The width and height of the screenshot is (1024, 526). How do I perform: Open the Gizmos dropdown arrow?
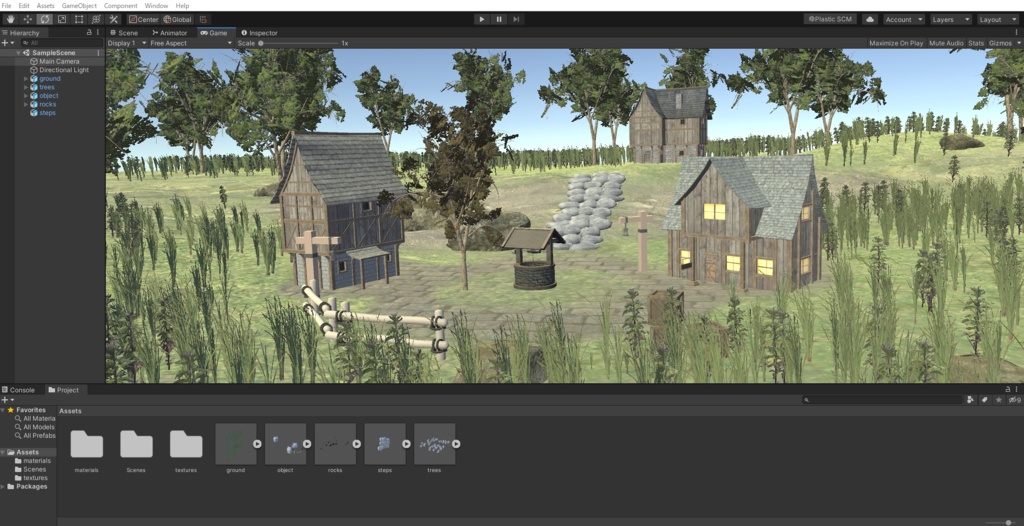1018,43
